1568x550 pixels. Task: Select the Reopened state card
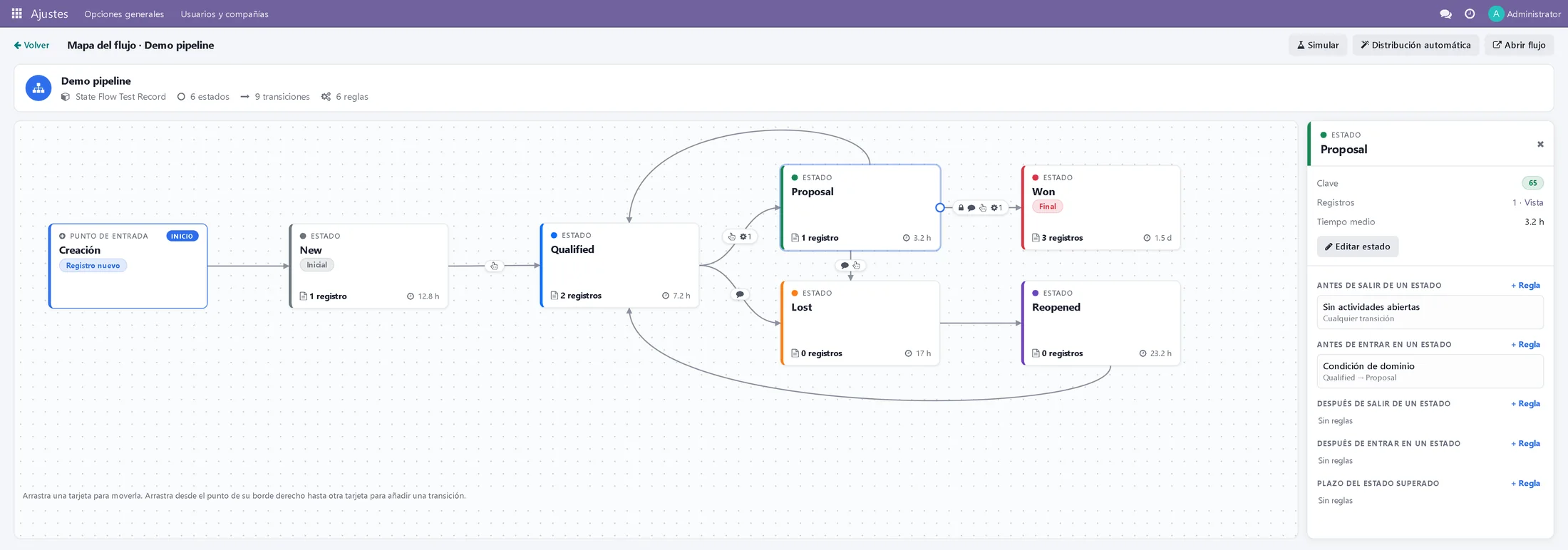pos(1101,323)
